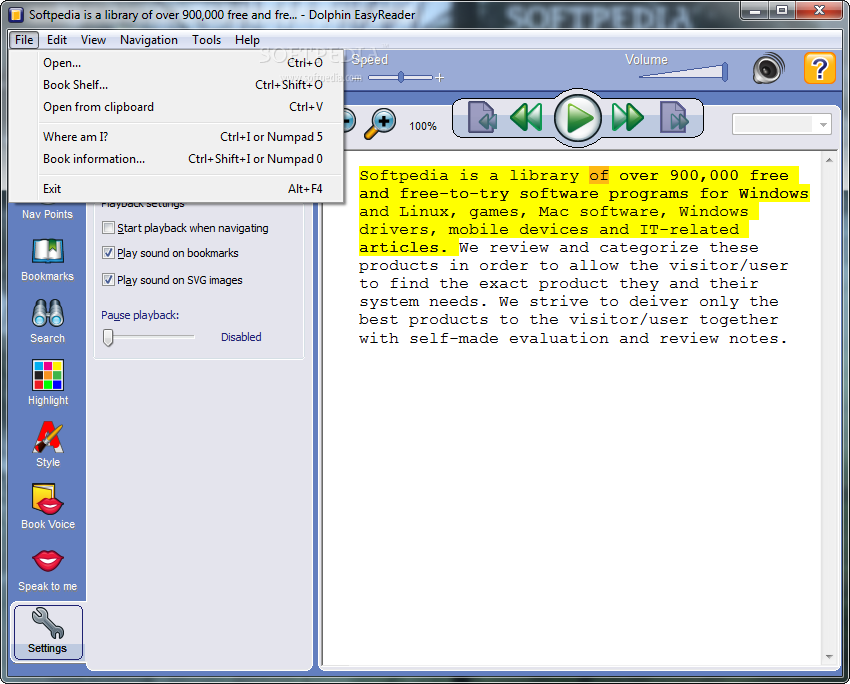Viewport: 850px width, 684px height.
Task: Uncheck Play sound on SVG images
Action: pyautogui.click(x=108, y=280)
